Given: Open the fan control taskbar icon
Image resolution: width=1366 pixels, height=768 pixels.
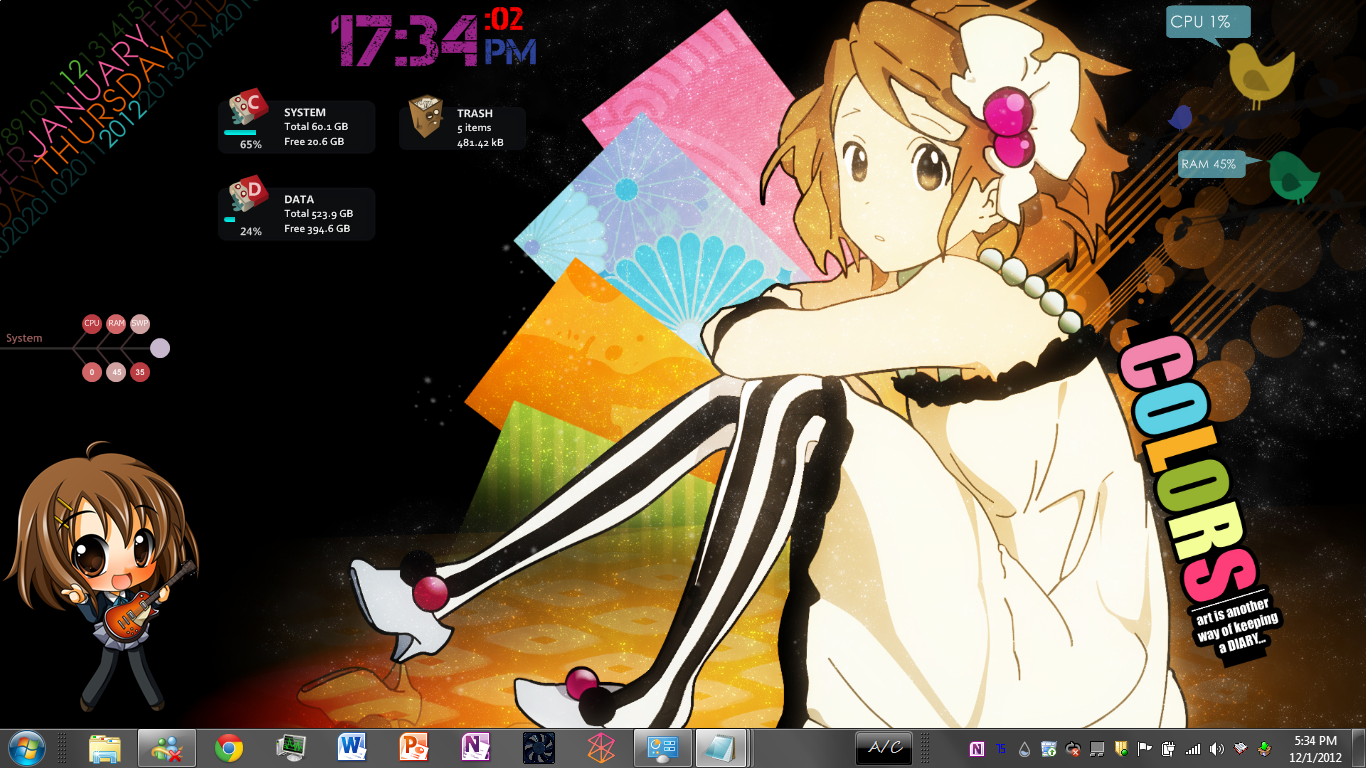Looking at the screenshot, I should [538, 748].
